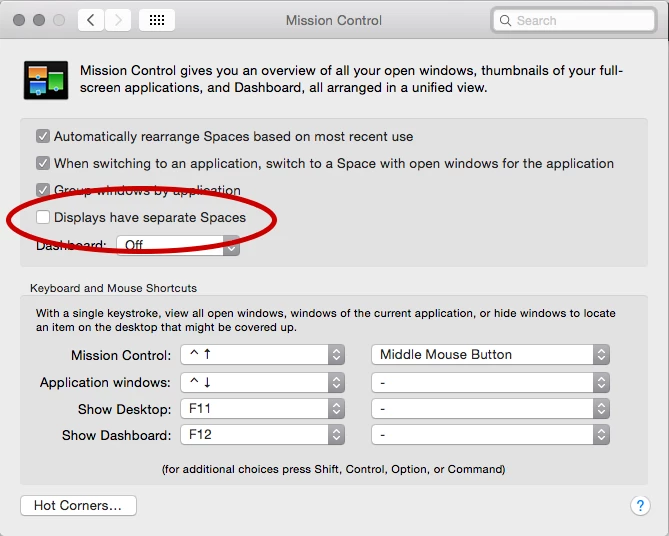Click the search magnifier icon
This screenshot has height=536, width=669.
(505, 20)
